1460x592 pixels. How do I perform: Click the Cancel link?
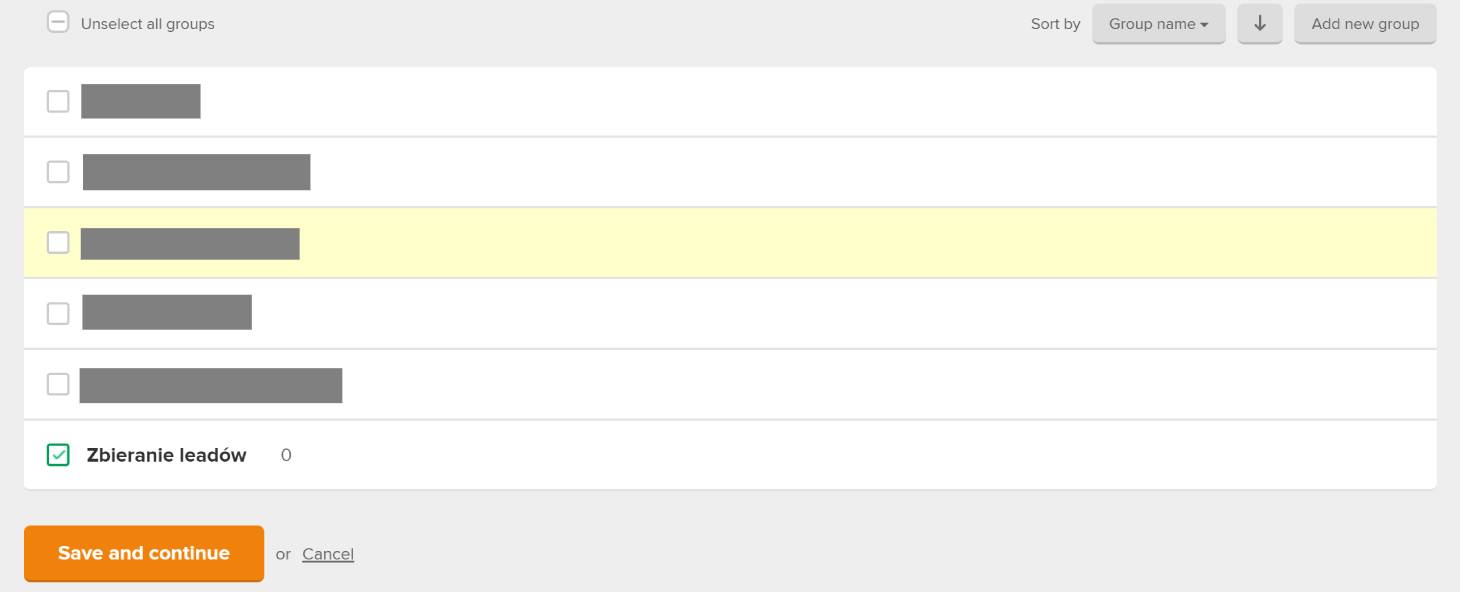click(328, 554)
